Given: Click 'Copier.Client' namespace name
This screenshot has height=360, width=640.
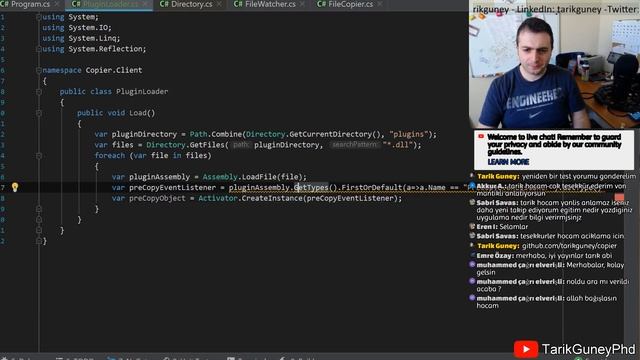Looking at the screenshot, I should (113, 70).
